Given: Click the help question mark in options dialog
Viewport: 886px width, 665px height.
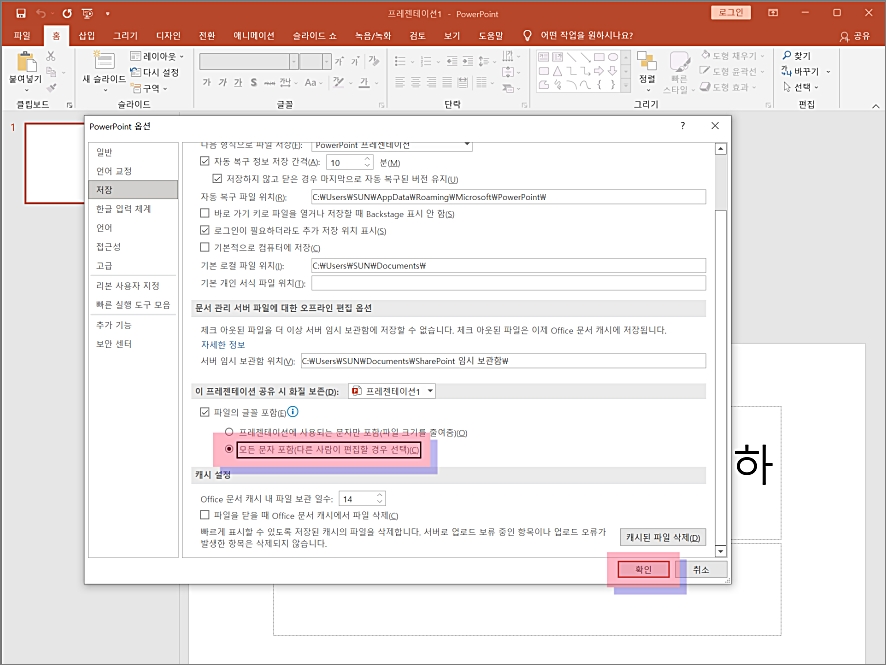Looking at the screenshot, I should pos(683,125).
